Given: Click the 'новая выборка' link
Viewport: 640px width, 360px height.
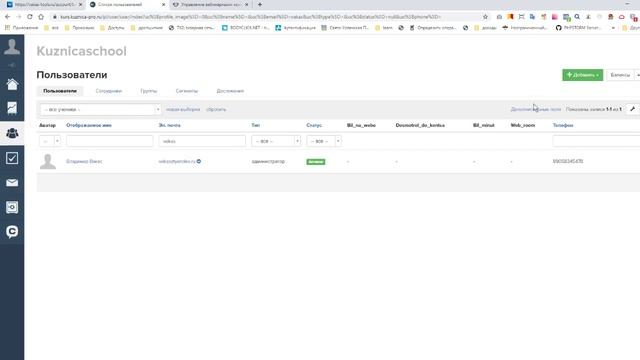Looking at the screenshot, I should click(183, 109).
